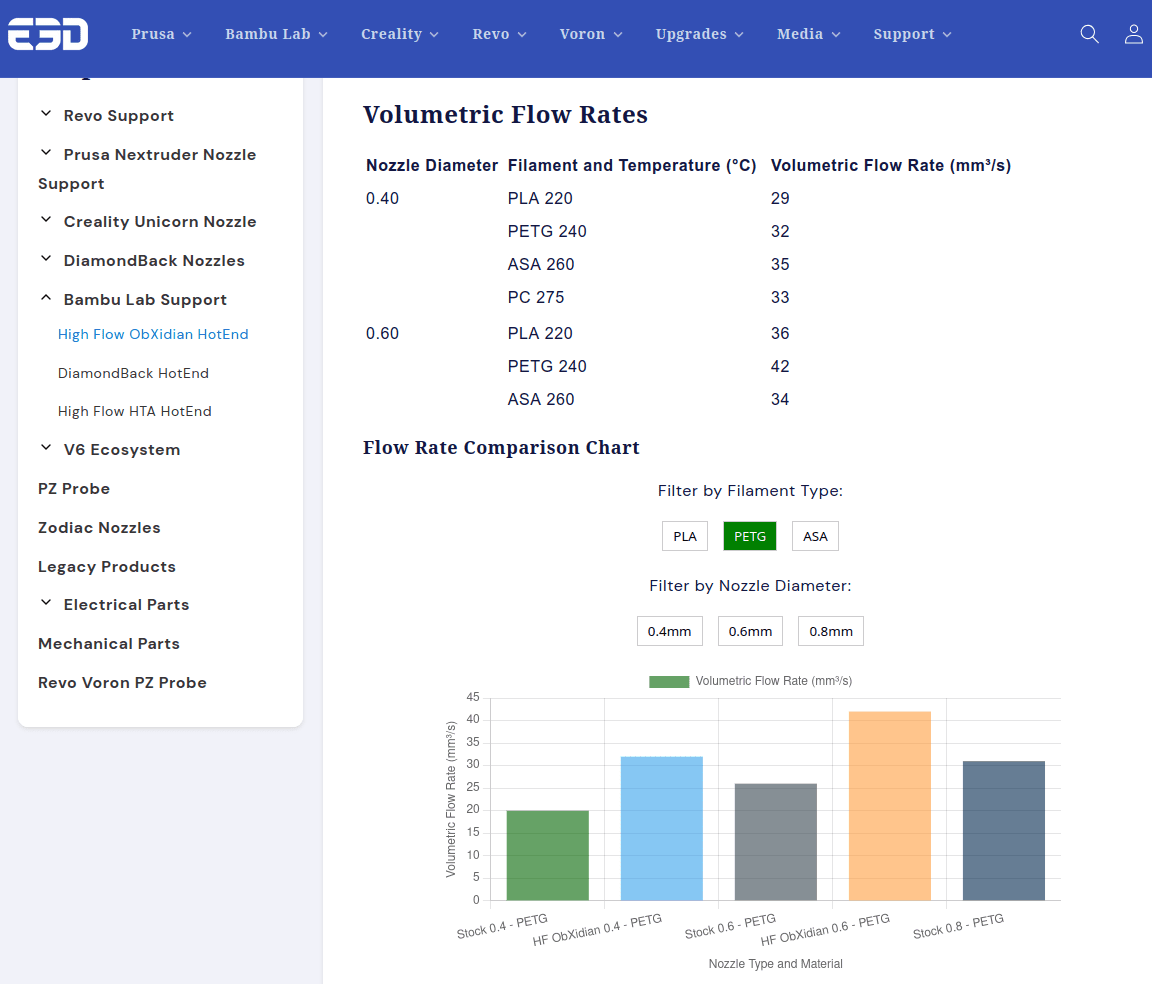This screenshot has width=1152, height=984.
Task: Open DiamondBack HotEnd page
Action: (x=133, y=373)
